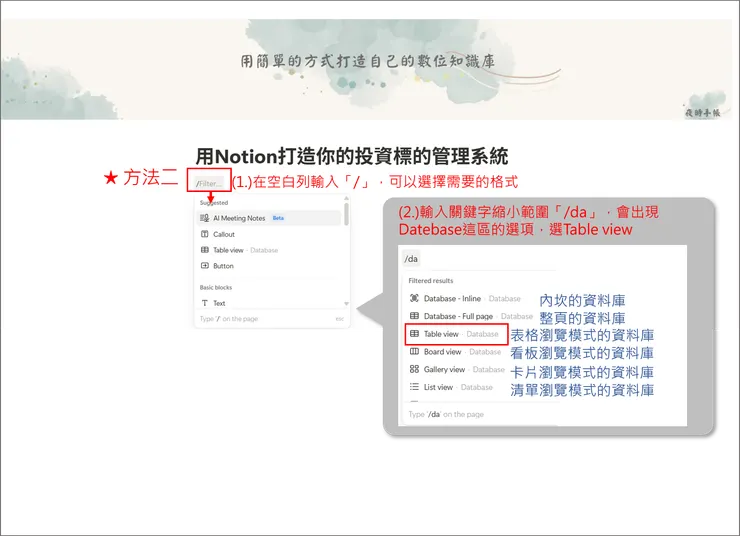This screenshot has height=536, width=740.
Task: Click the Table view icon in Suggested list
Action: pyautogui.click(x=204, y=250)
